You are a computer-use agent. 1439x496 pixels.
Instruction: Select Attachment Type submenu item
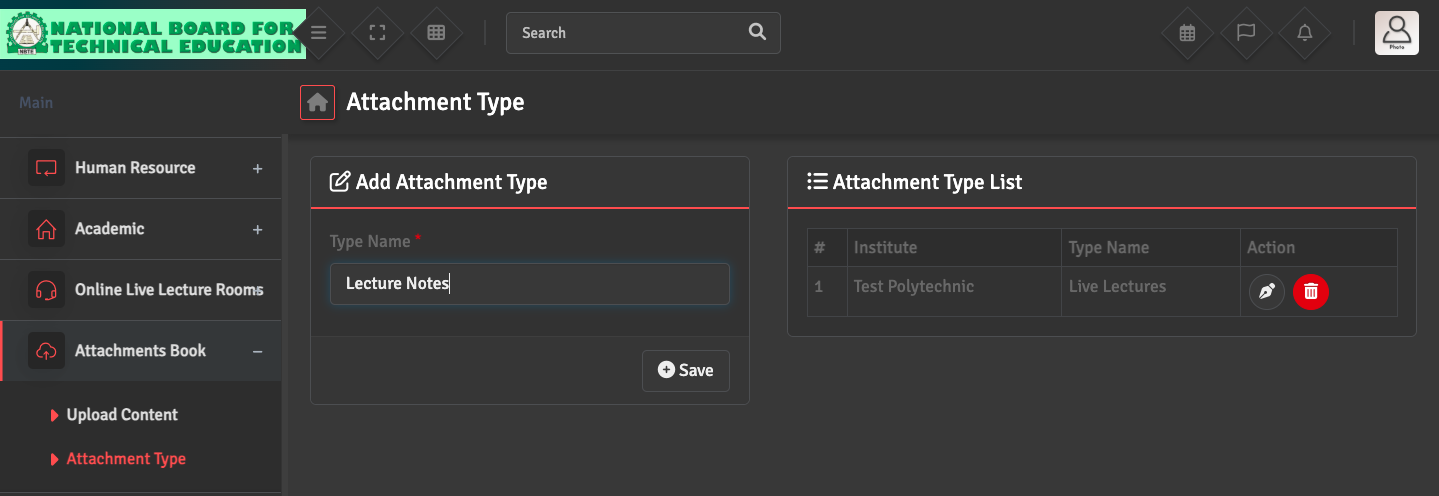tap(126, 459)
